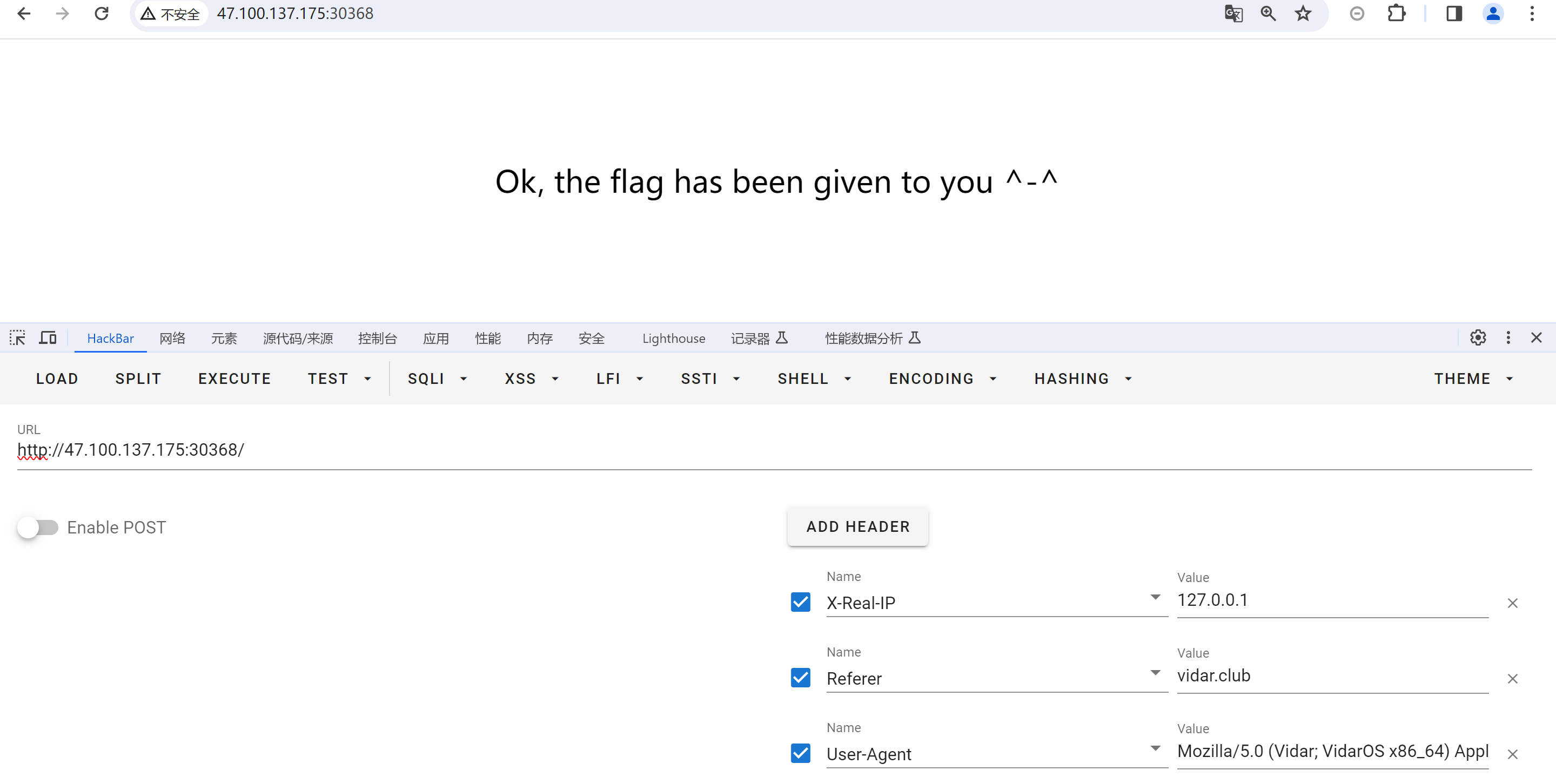Uncheck the Referer header checkbox
This screenshot has height=784, width=1556.
800,678
